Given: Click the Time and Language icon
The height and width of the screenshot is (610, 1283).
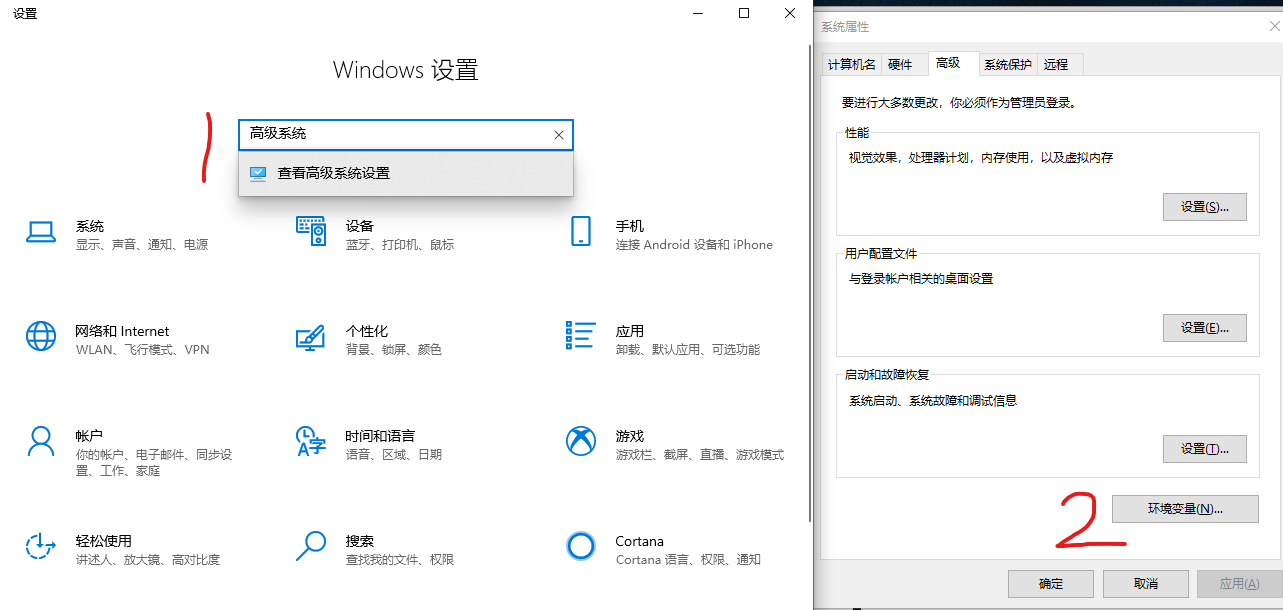Looking at the screenshot, I should pyautogui.click(x=311, y=441).
